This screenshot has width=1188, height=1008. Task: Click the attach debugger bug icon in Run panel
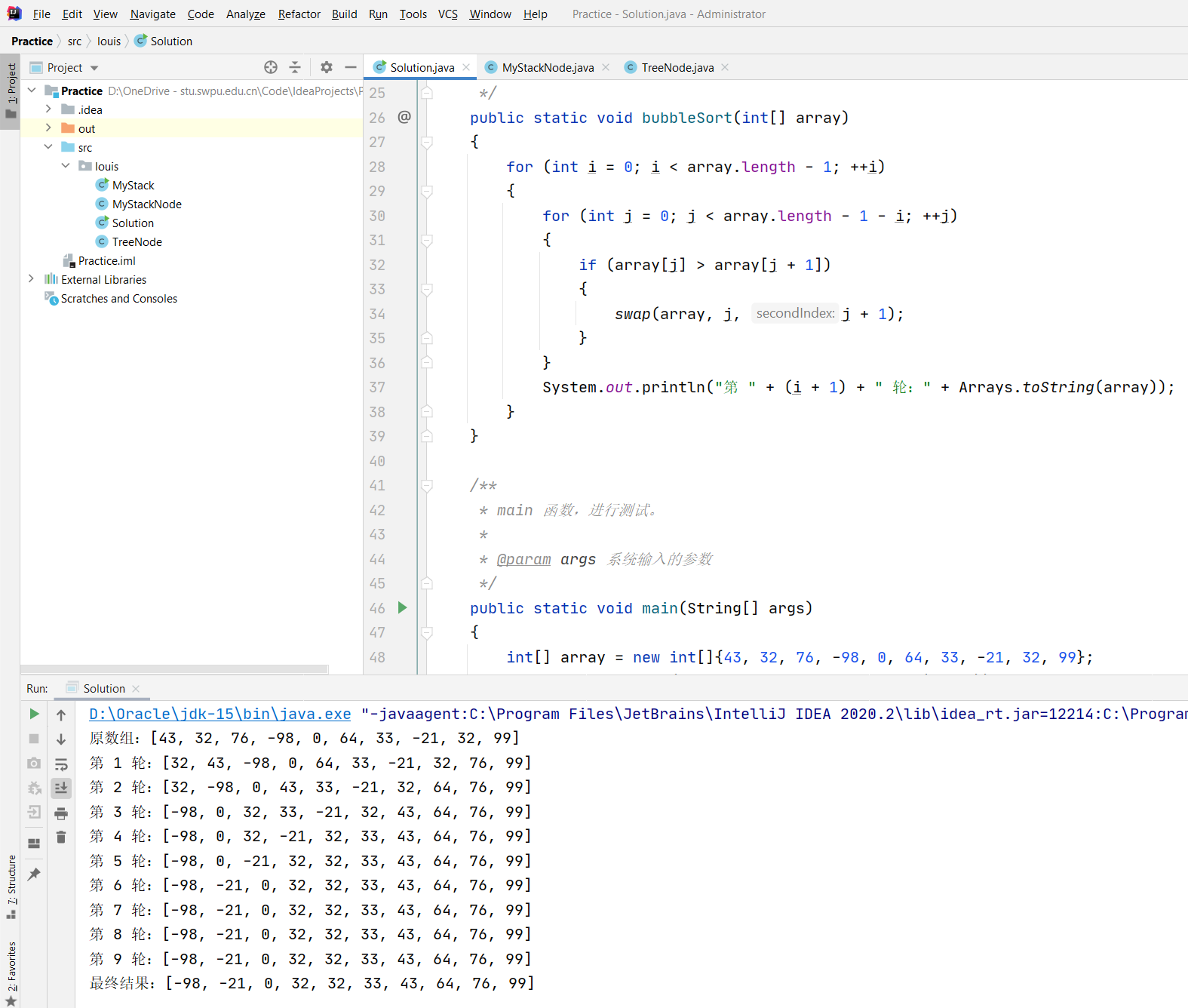[x=34, y=788]
